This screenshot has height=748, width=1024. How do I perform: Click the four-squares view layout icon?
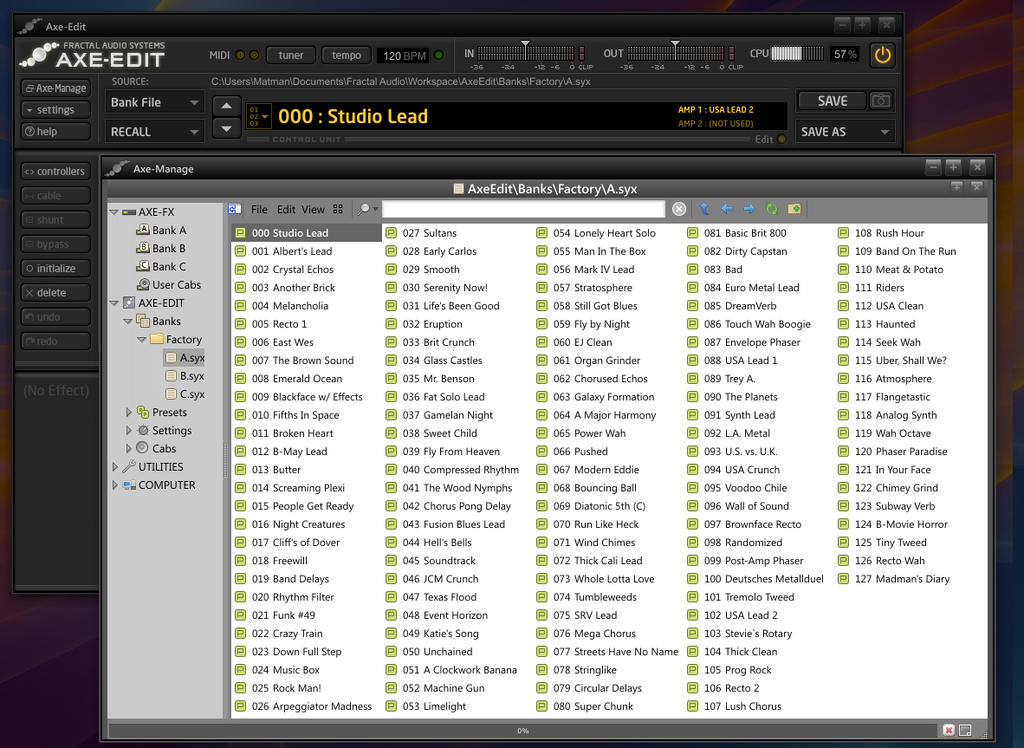point(338,209)
